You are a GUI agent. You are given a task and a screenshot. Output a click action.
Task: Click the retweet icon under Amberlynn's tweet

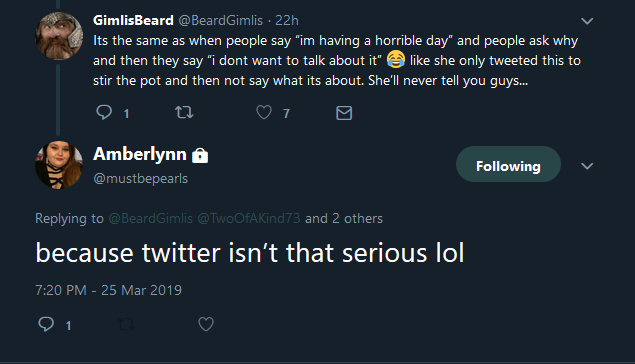point(126,324)
